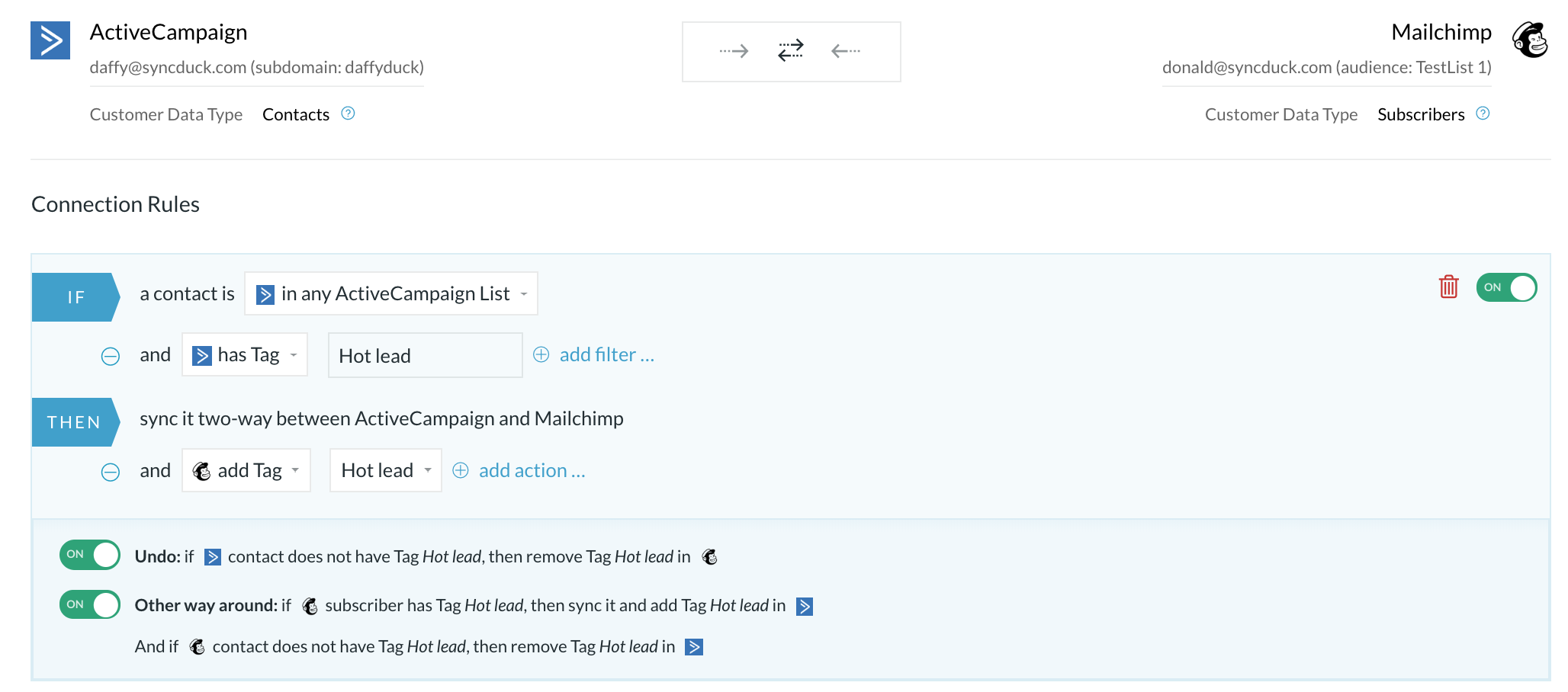
Task: Remove the add Tag action row
Action: tap(111, 472)
